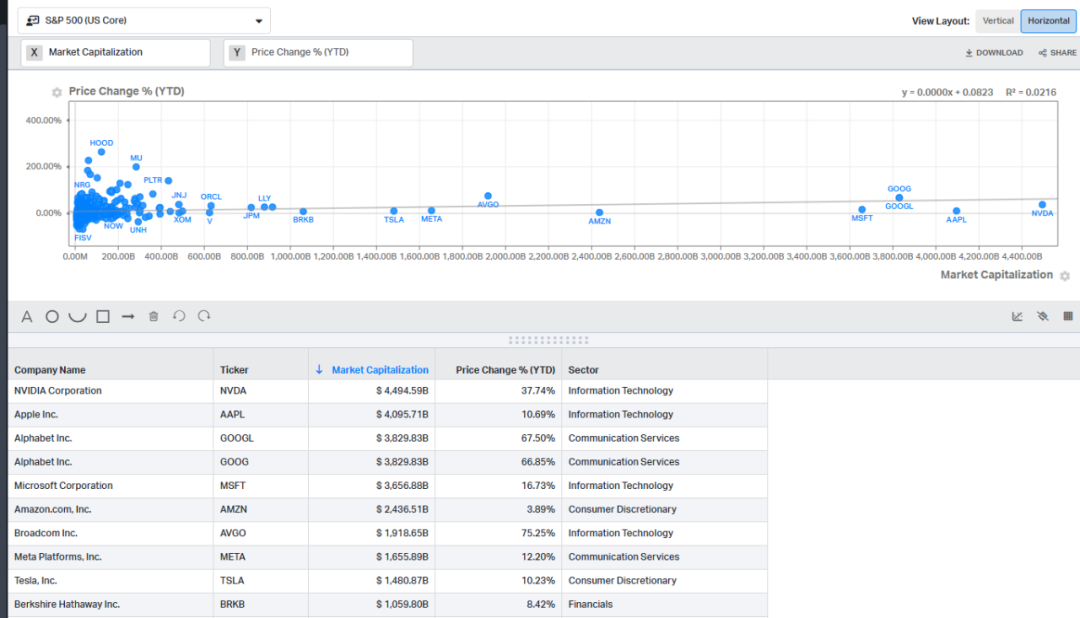This screenshot has height=618, width=1080.
Task: Open the S&P 500 (US Core) dropdown
Action: point(144,21)
